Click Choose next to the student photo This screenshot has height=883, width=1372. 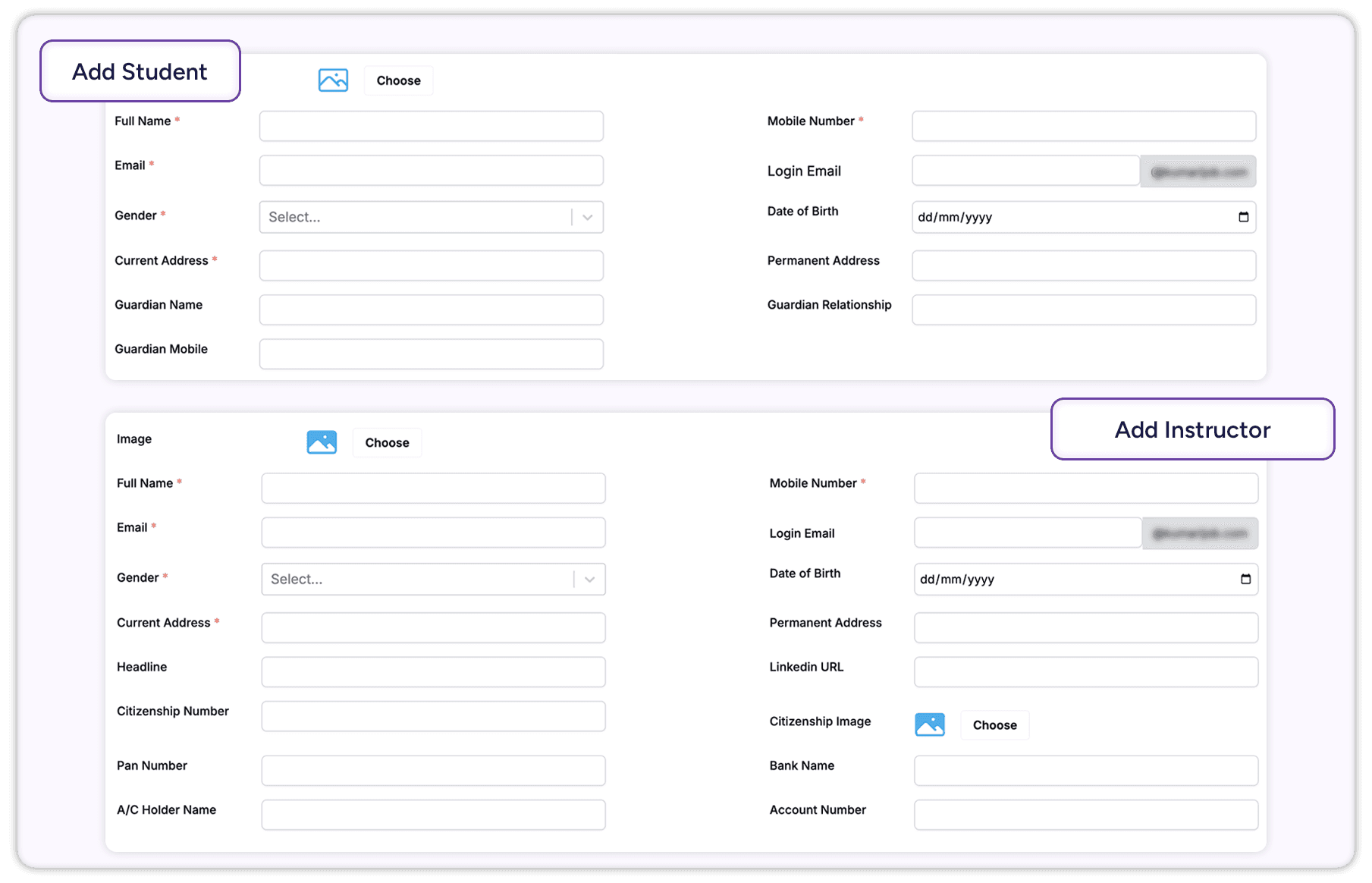coord(398,80)
